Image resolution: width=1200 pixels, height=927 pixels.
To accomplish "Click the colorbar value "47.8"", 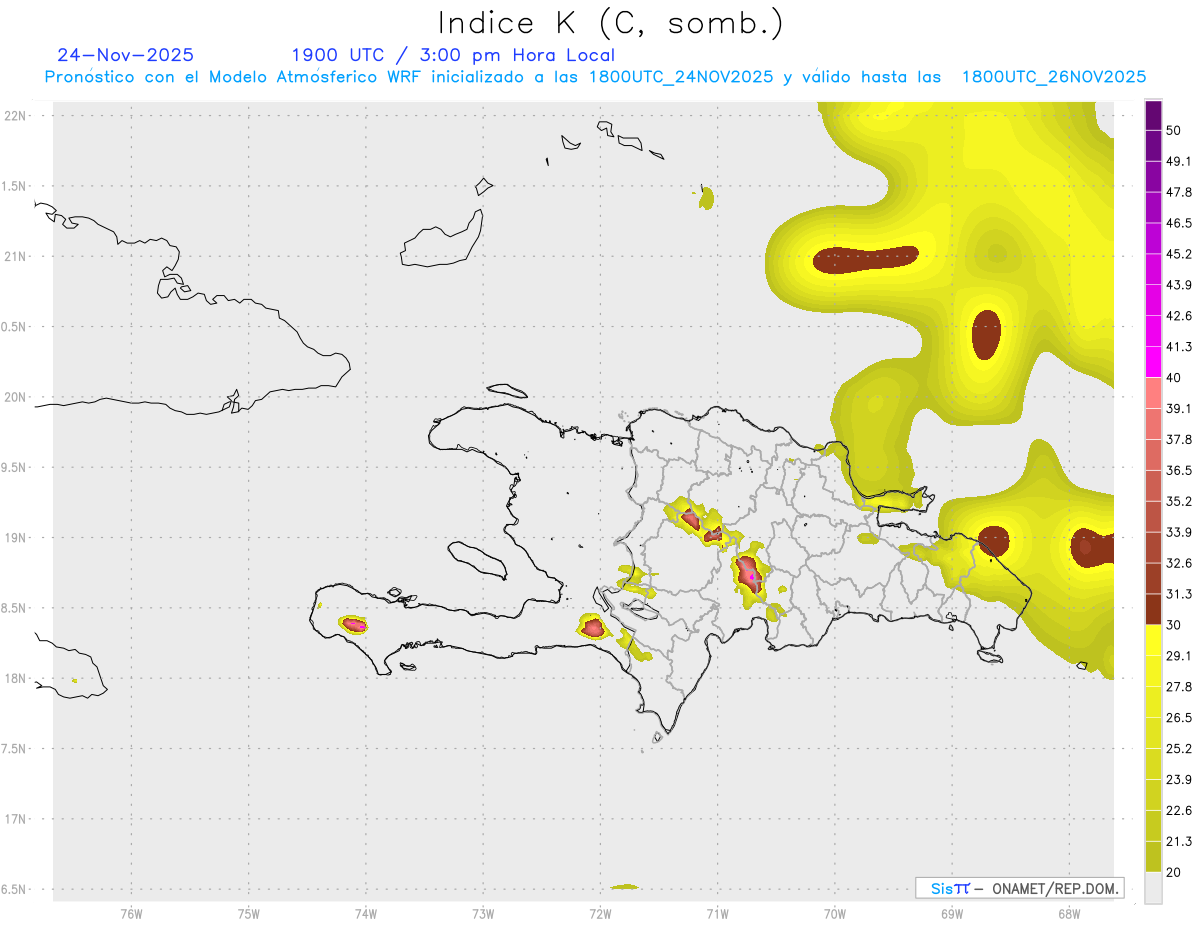I will pyautogui.click(x=1179, y=192).
